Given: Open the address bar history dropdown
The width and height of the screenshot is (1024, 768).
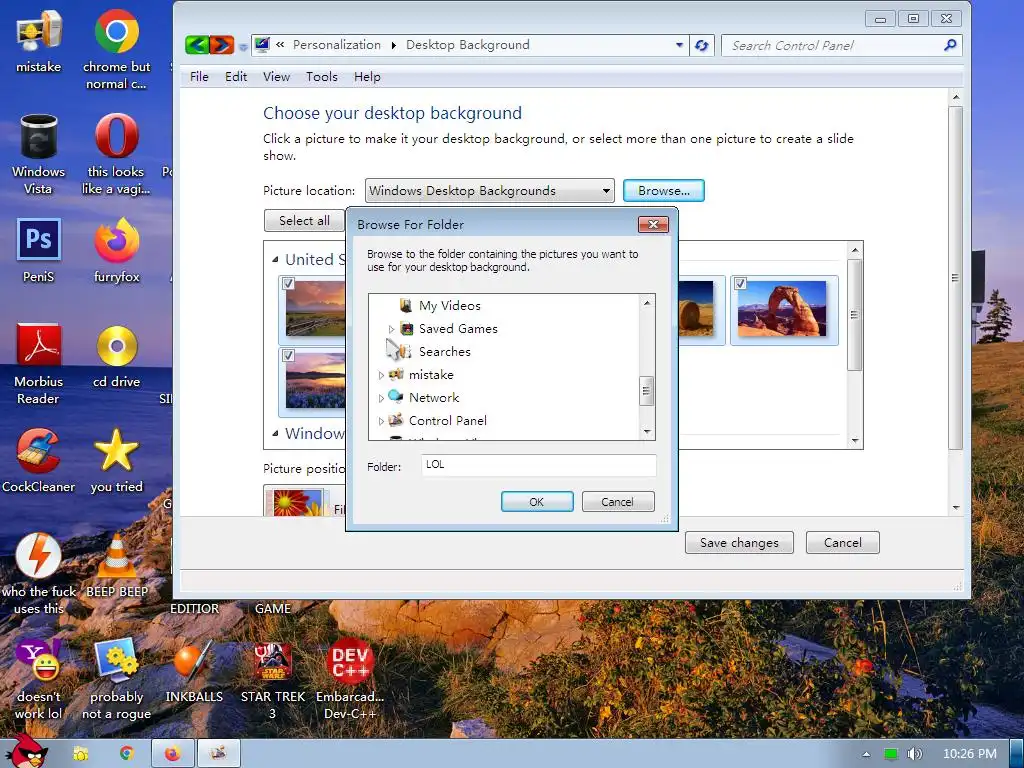Looking at the screenshot, I should (x=679, y=45).
